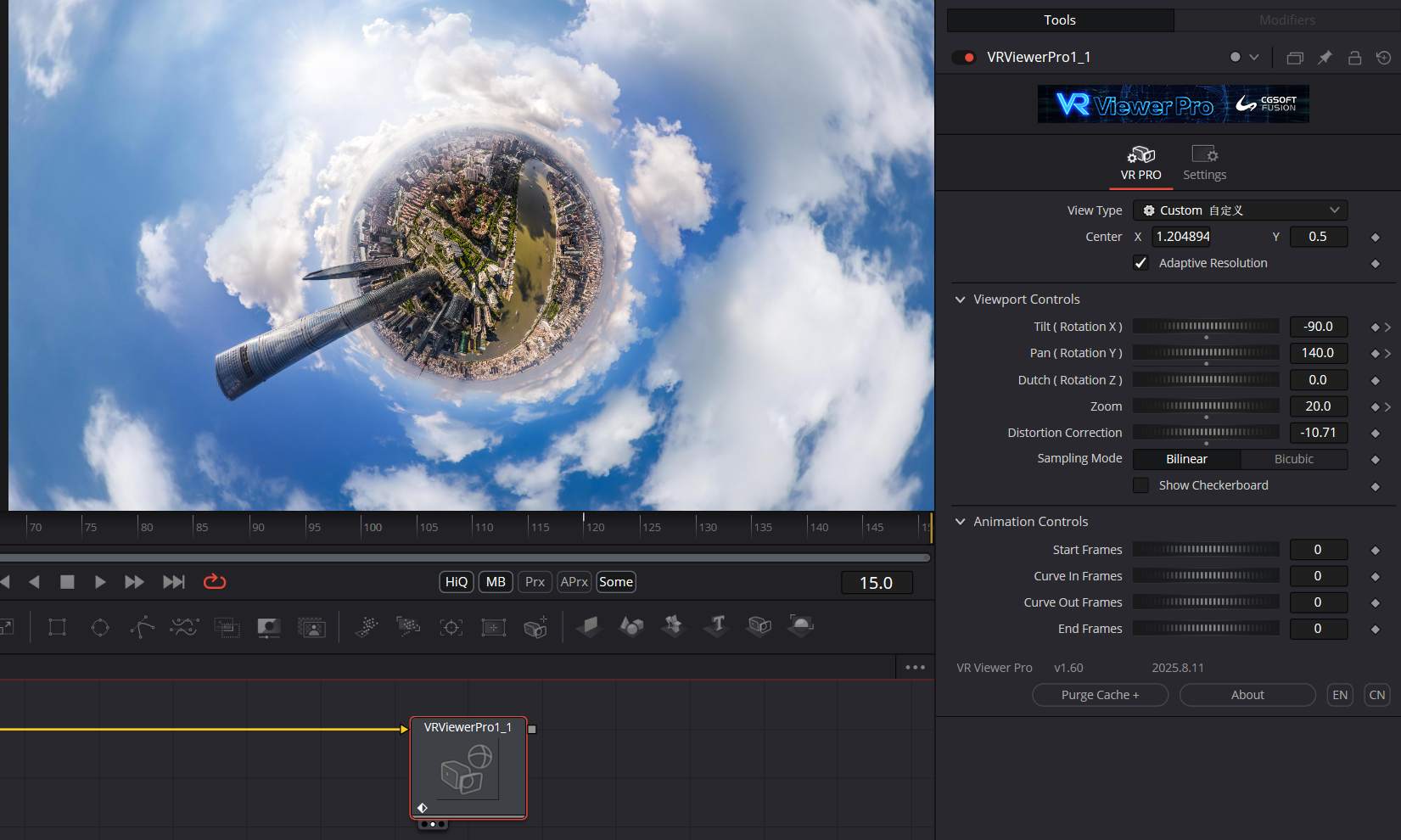This screenshot has width=1401, height=840.
Task: Select the Merge3D tool
Action: [x=674, y=626]
